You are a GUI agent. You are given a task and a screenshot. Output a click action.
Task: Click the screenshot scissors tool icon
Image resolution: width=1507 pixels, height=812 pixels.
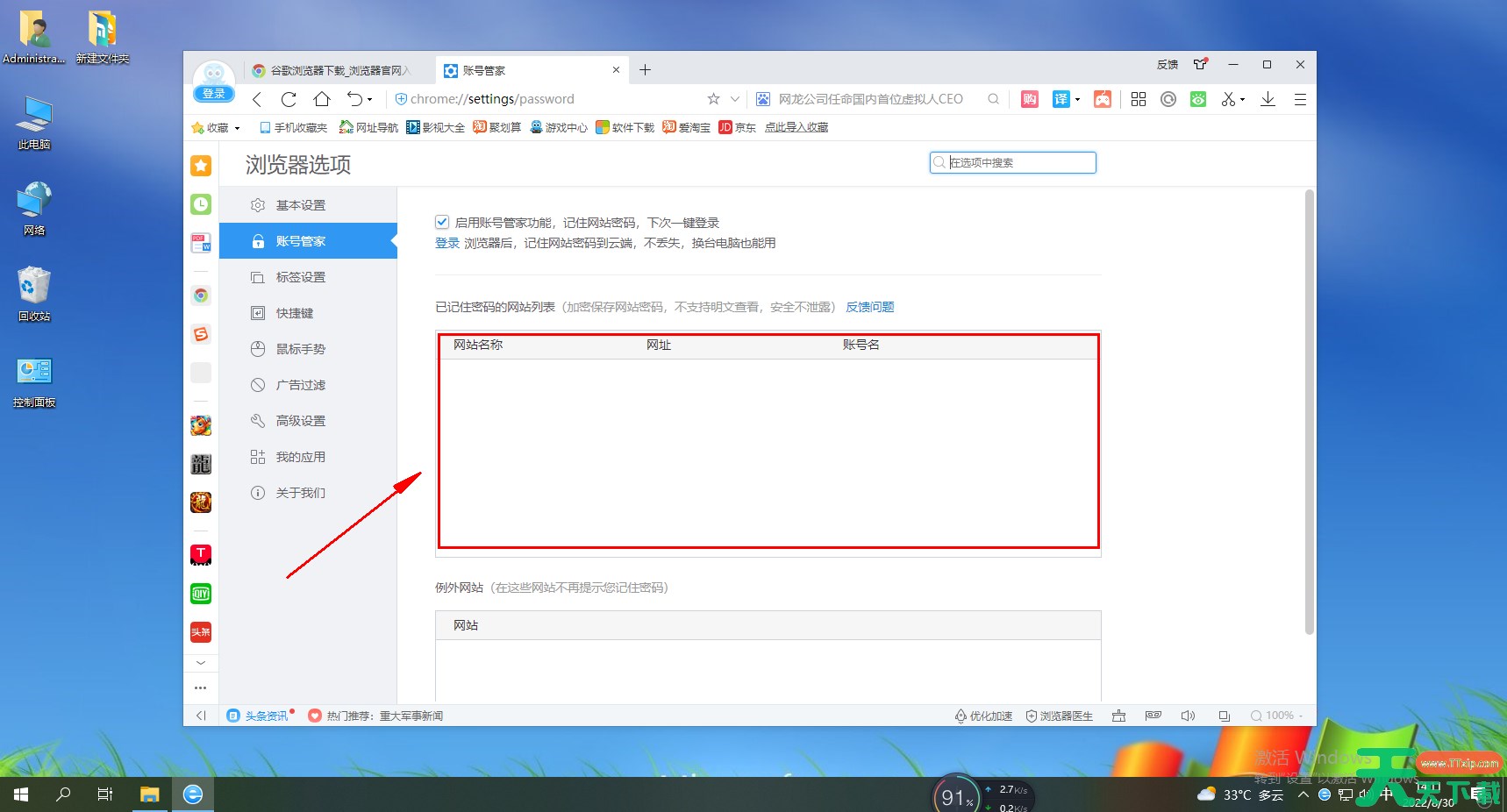pos(1228,99)
